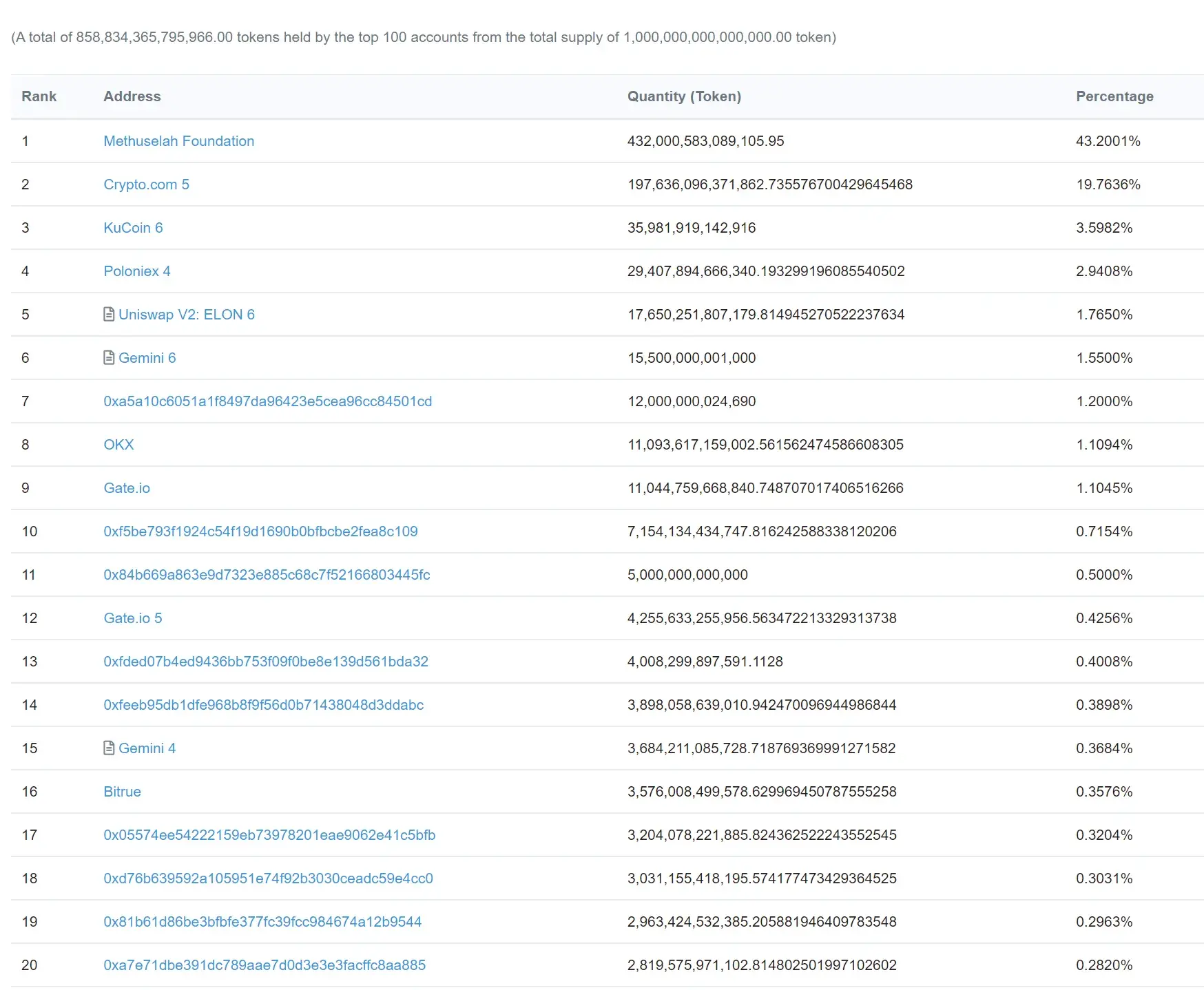The height and width of the screenshot is (990, 1204).
Task: Open the KuCoin 6 holder link
Action: tap(133, 228)
